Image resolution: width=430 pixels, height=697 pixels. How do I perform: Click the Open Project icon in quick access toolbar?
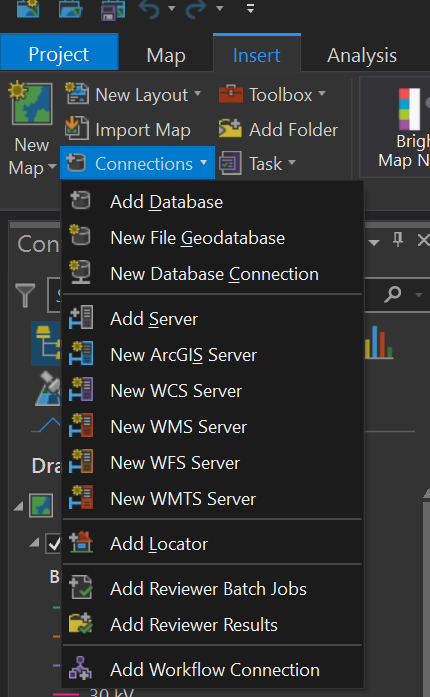(70, 9)
